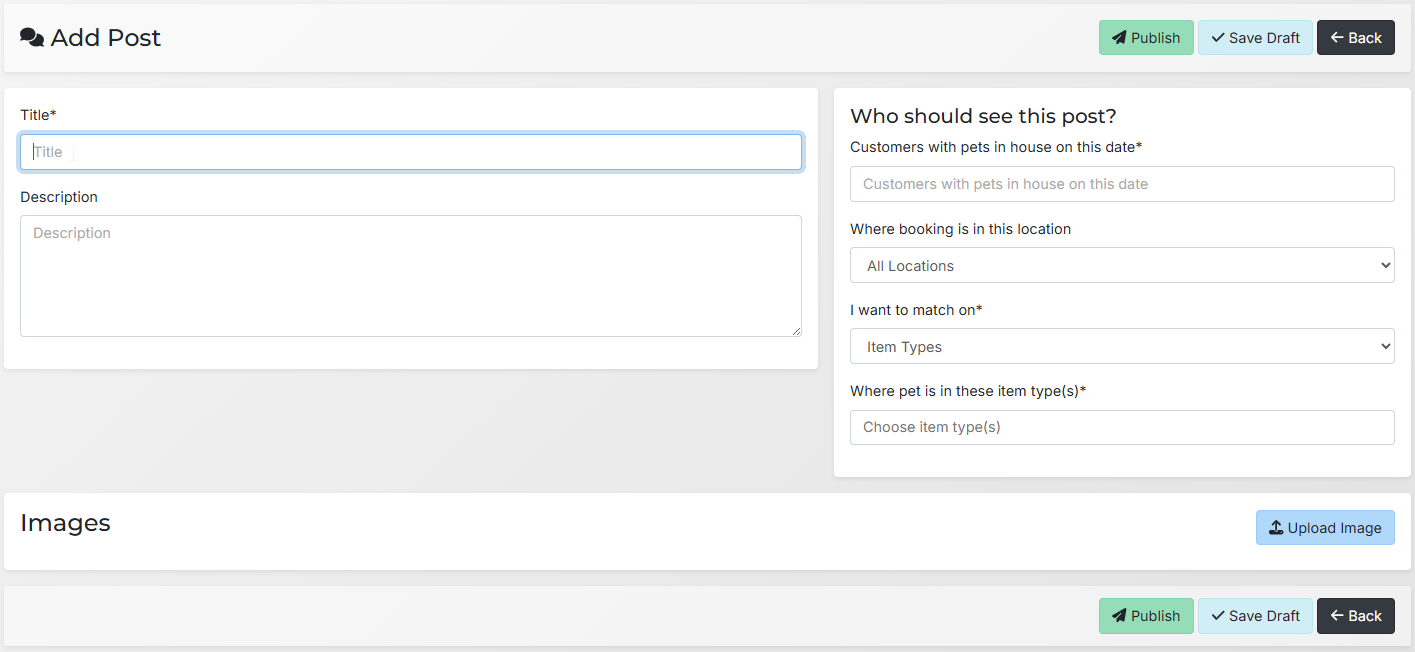Click the bottom Save Draft button
Screen dimensions: 1415x652
1255,616
